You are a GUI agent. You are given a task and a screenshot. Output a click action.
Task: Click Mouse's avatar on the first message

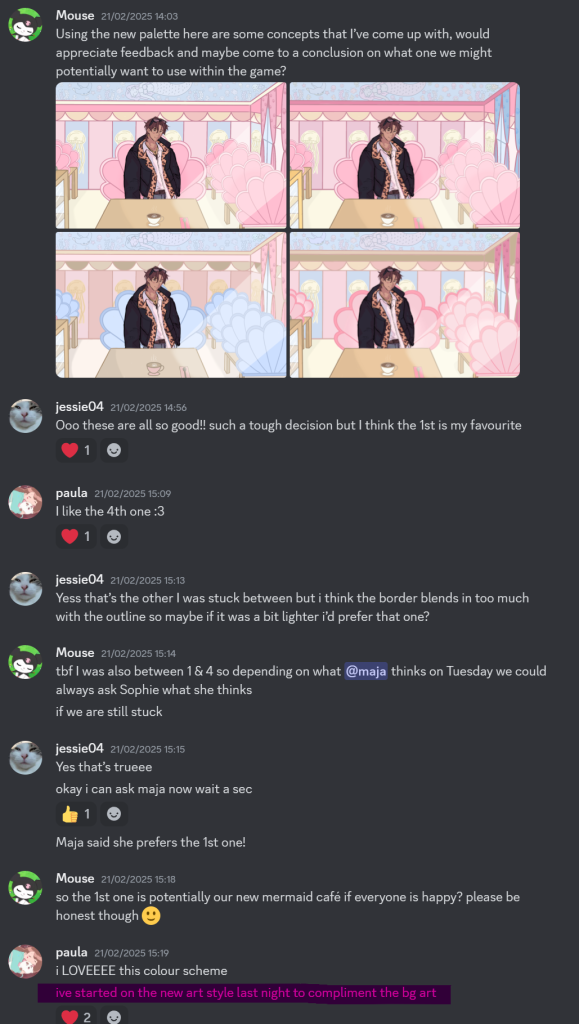pos(25,25)
